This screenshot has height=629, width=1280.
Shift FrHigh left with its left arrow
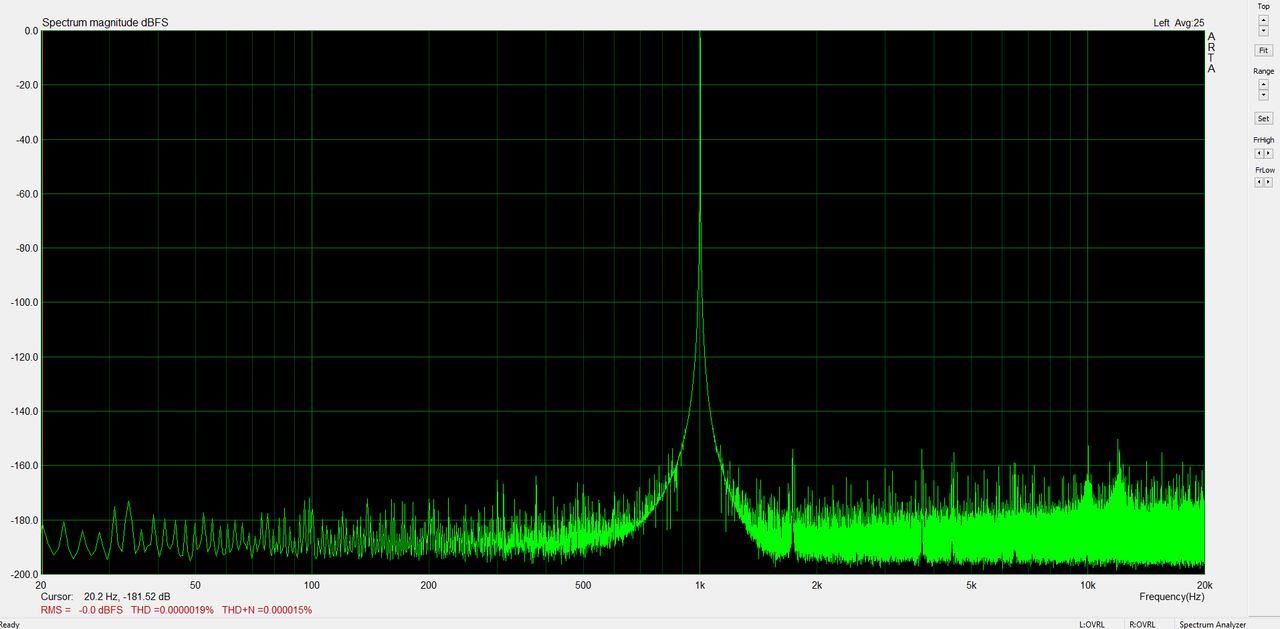[1259, 153]
